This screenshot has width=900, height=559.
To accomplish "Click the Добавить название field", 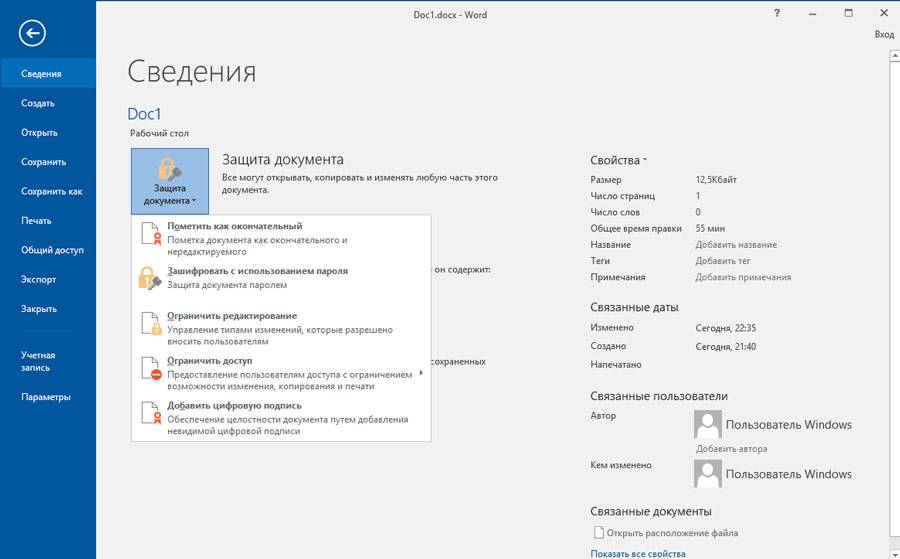I will [736, 244].
